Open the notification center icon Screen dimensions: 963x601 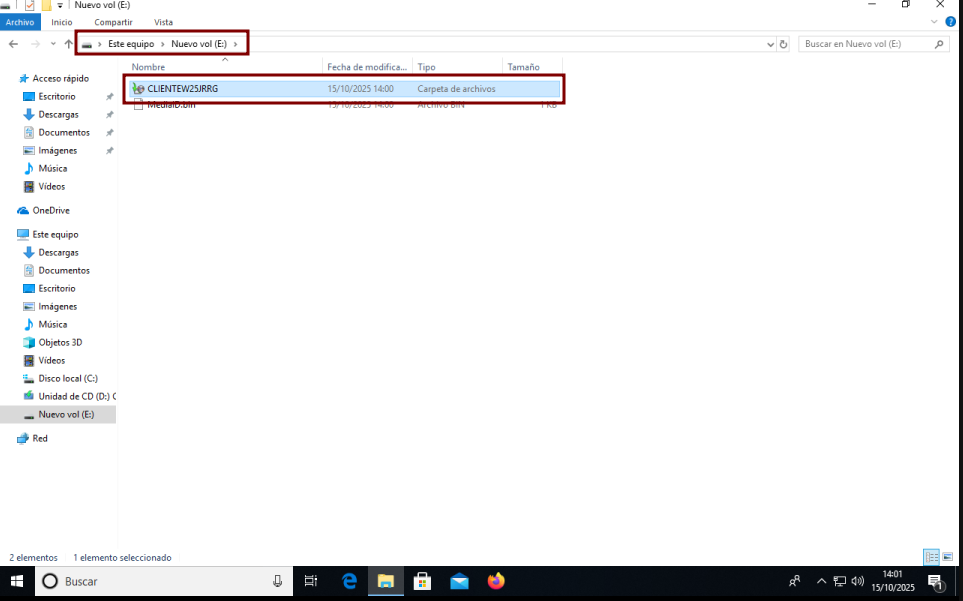pyautogui.click(x=936, y=581)
